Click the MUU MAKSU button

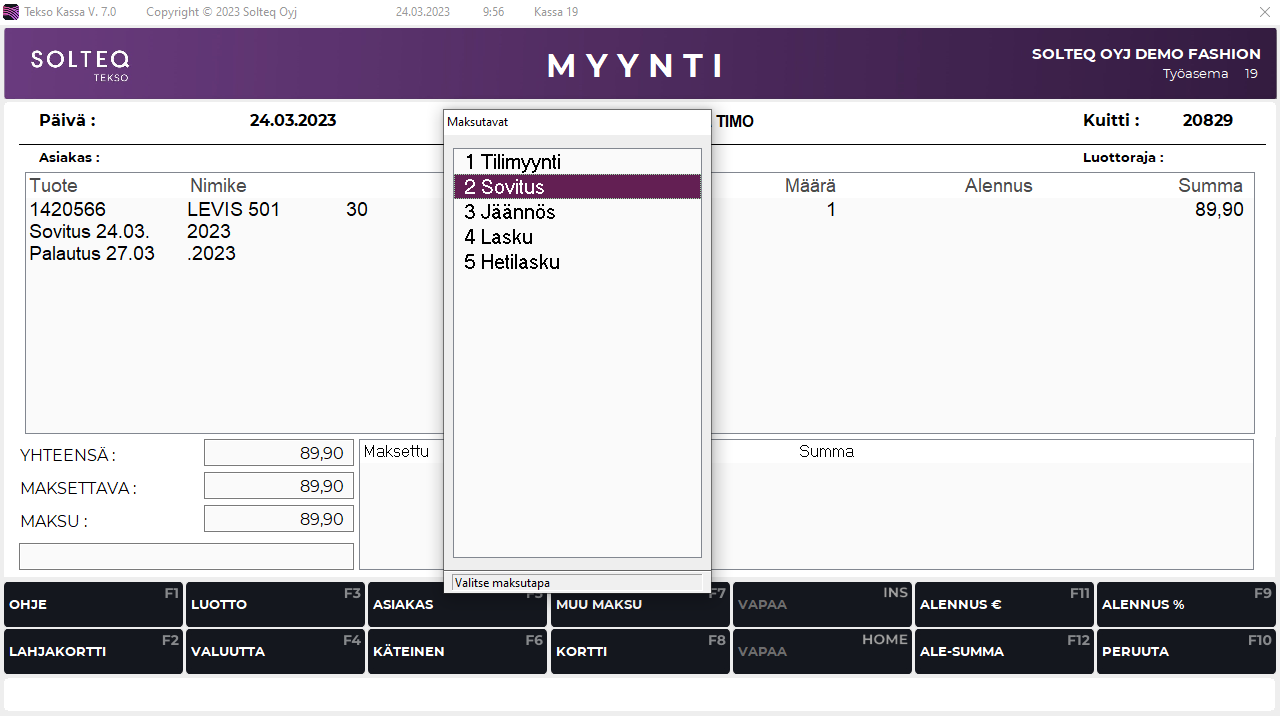640,605
